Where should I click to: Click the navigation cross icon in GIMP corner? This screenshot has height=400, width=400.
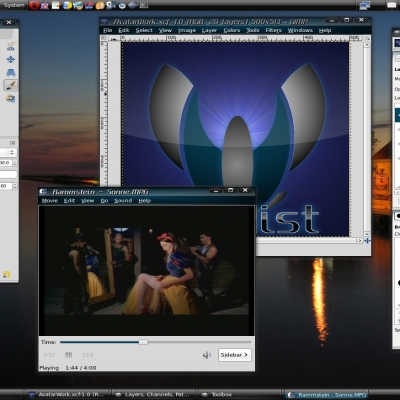367,240
